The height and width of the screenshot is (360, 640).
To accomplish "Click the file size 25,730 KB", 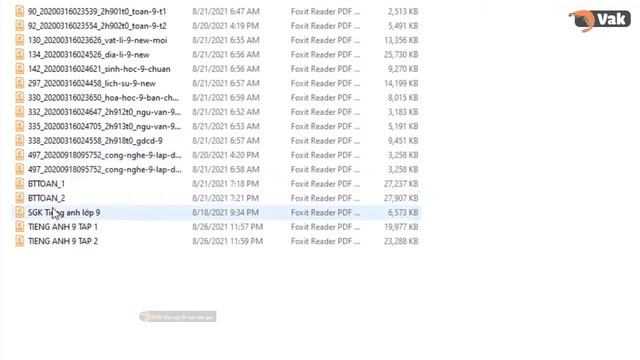I will [401, 54].
